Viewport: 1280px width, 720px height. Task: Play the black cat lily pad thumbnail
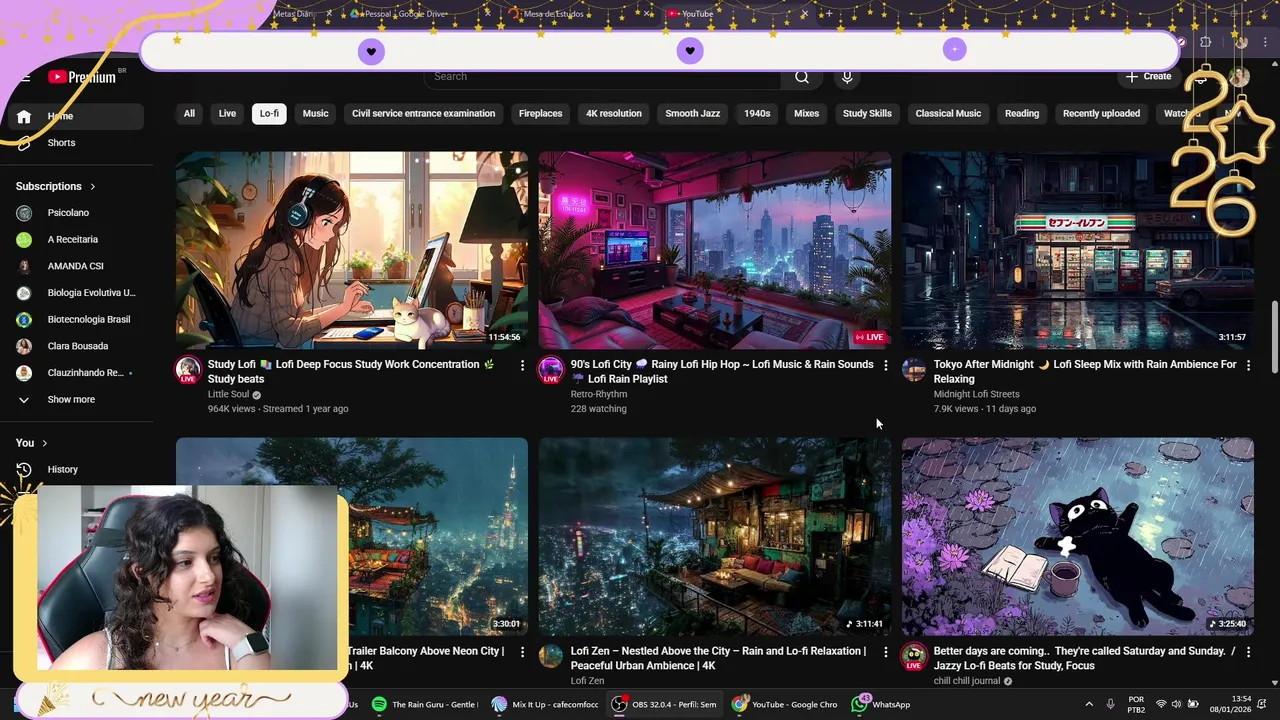point(1077,536)
